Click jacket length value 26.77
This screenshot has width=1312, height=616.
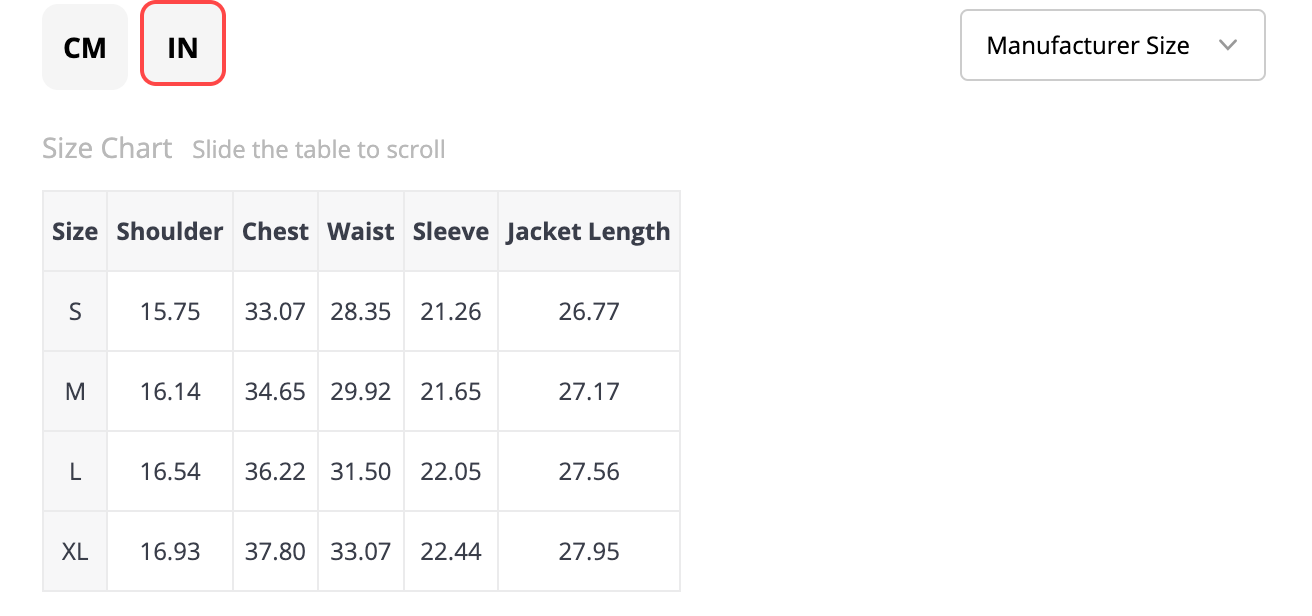(589, 311)
